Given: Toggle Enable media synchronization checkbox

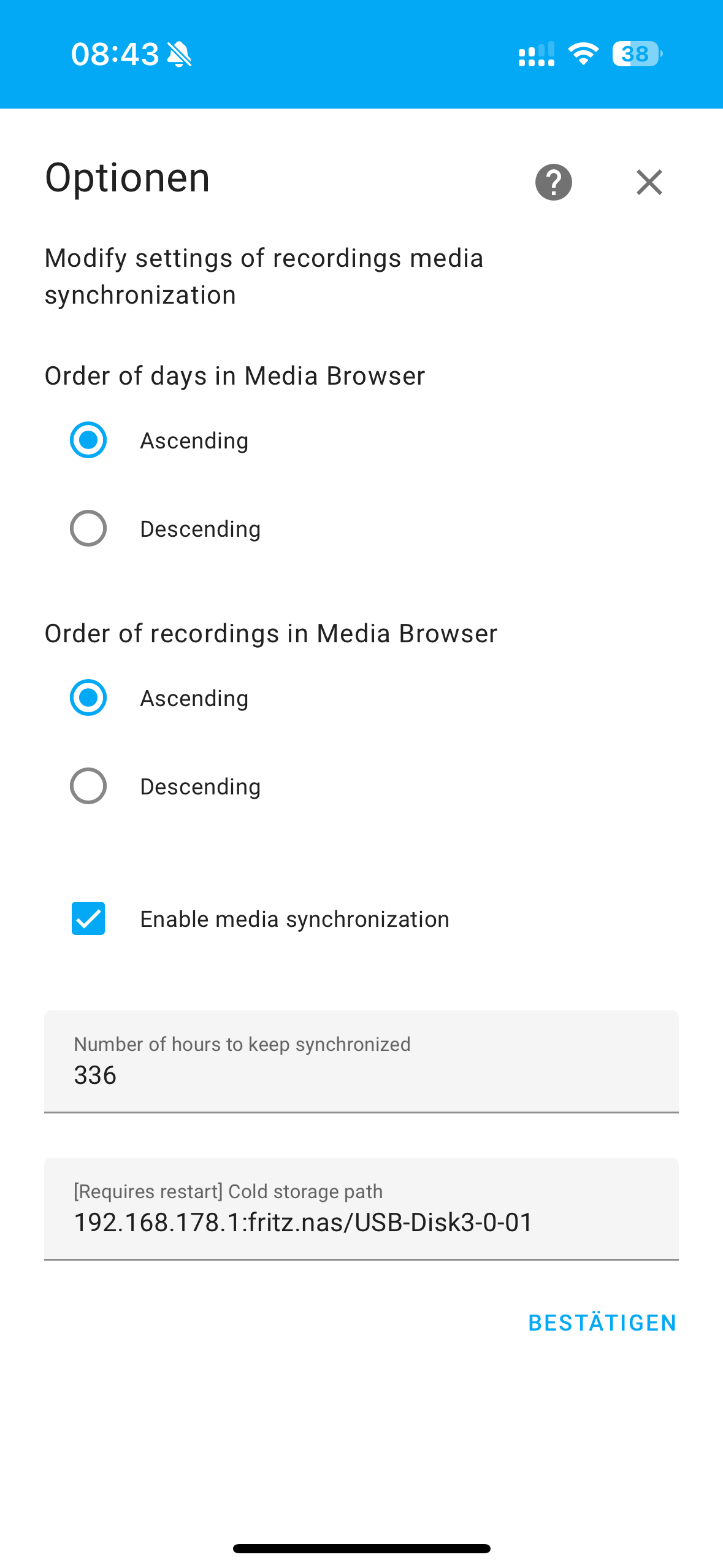Looking at the screenshot, I should point(88,918).
